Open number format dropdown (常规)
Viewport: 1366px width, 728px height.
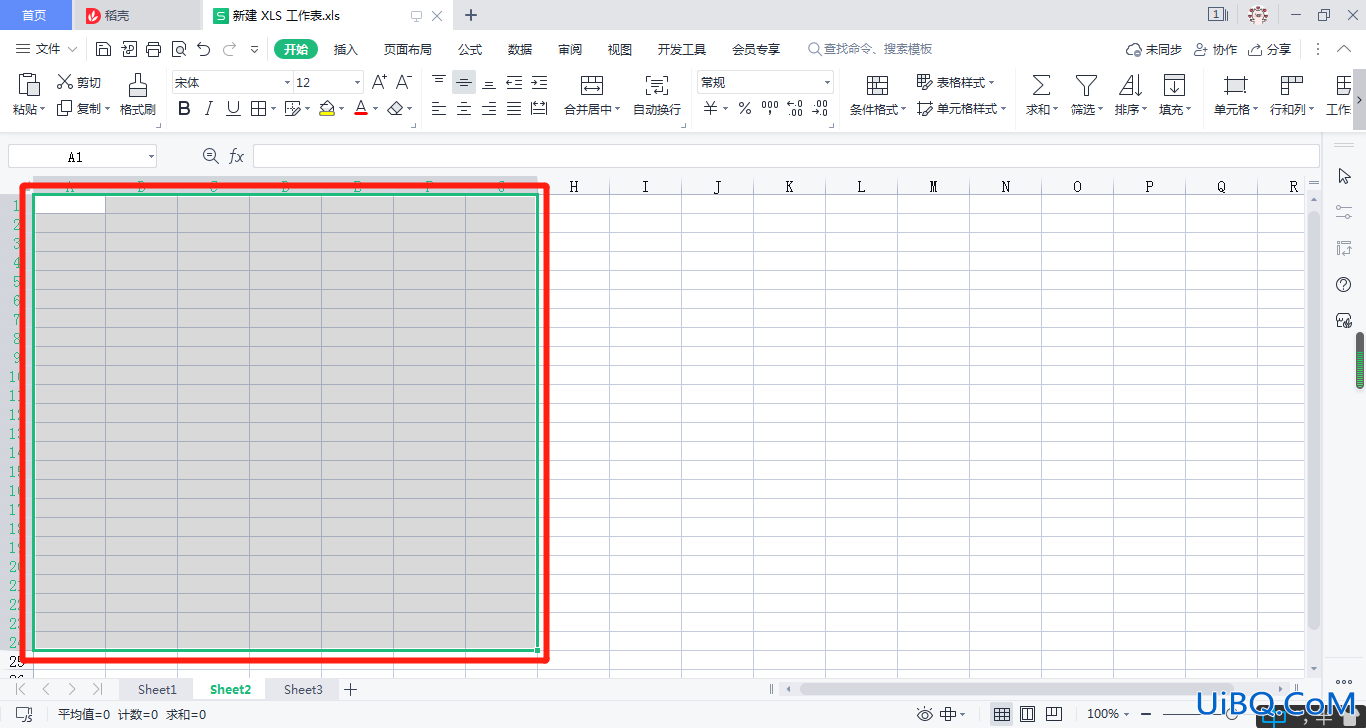pos(827,83)
